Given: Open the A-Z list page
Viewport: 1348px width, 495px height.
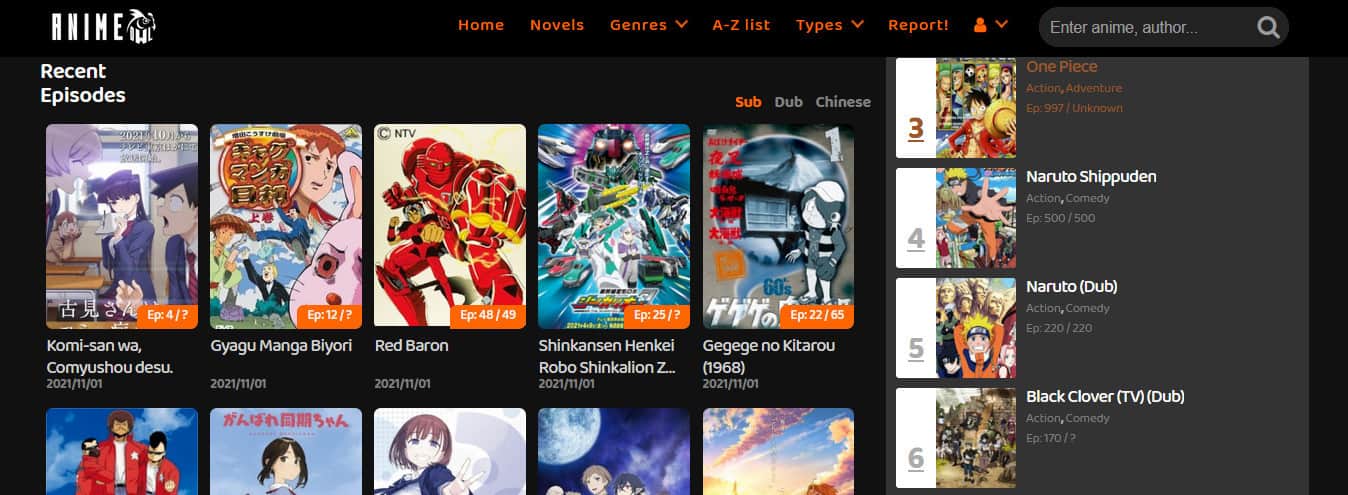Looking at the screenshot, I should (x=741, y=25).
